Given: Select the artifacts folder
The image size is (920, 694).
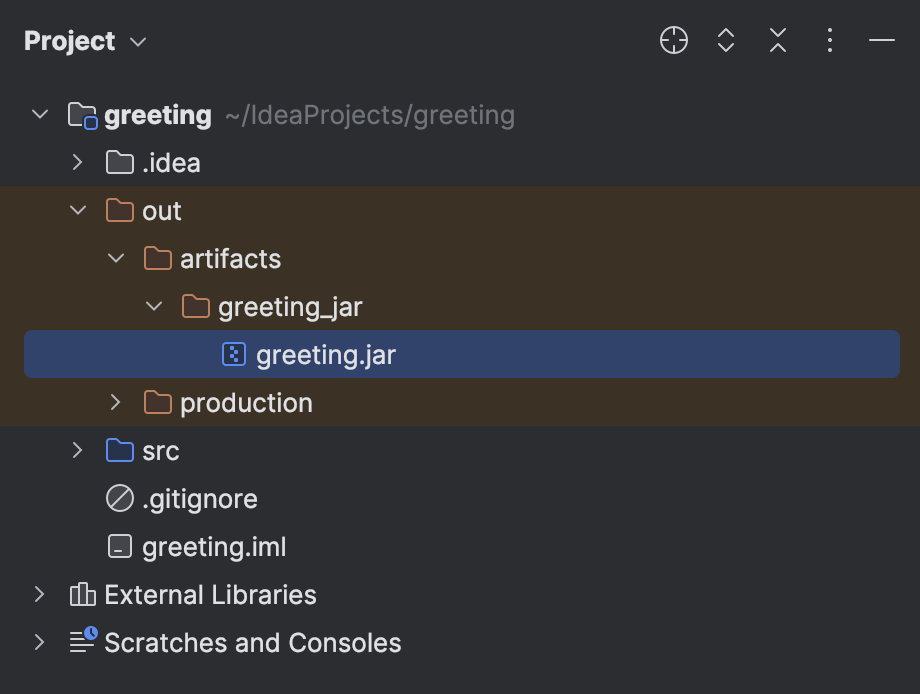Looking at the screenshot, I should 231,258.
